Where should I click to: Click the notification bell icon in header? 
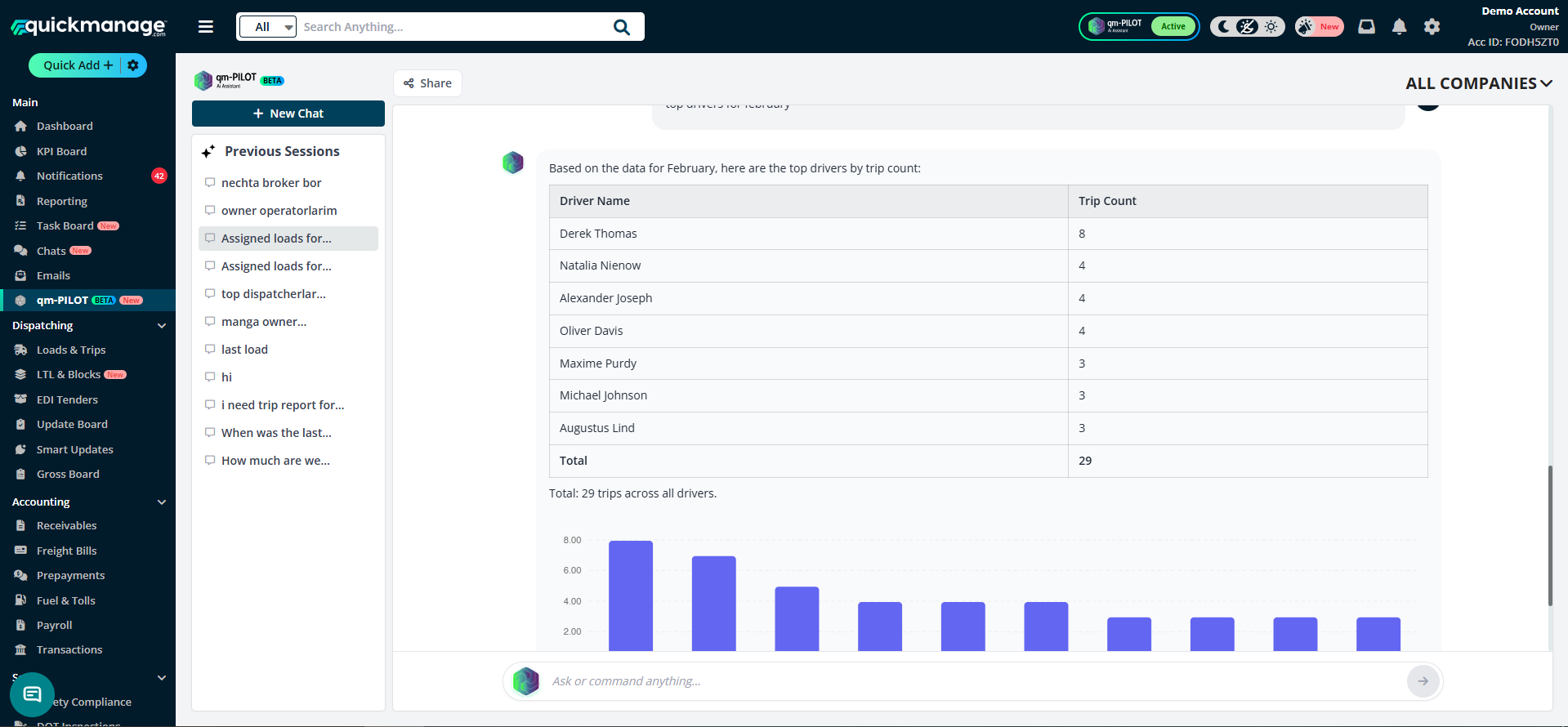tap(1399, 27)
